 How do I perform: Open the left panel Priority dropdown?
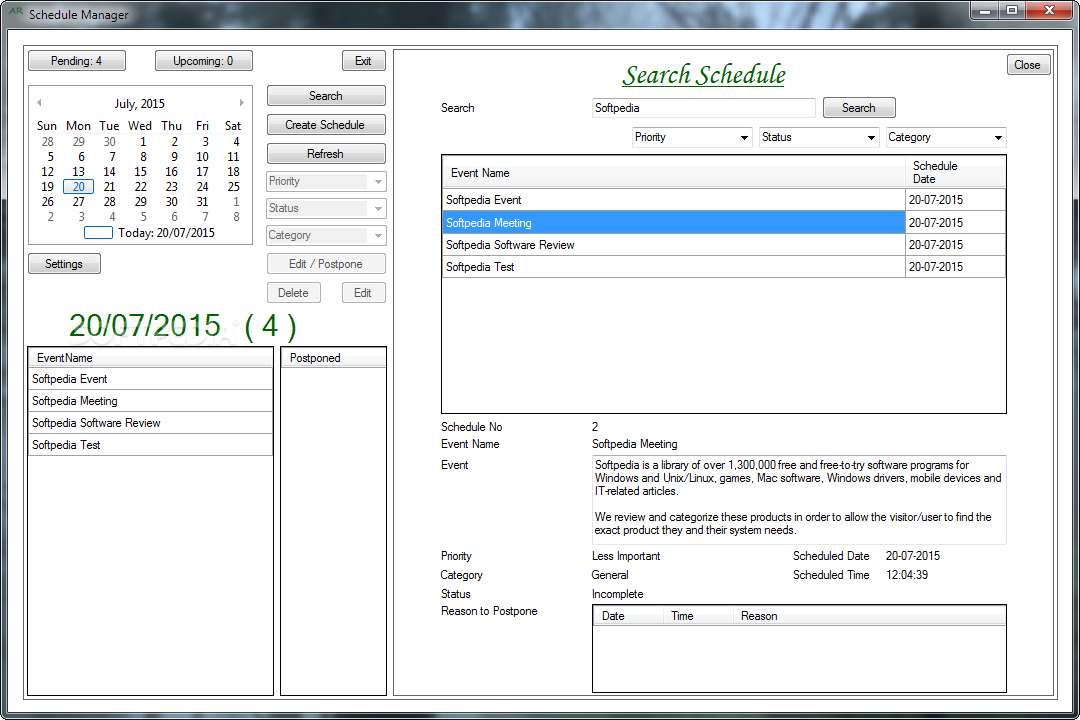pyautogui.click(x=326, y=181)
